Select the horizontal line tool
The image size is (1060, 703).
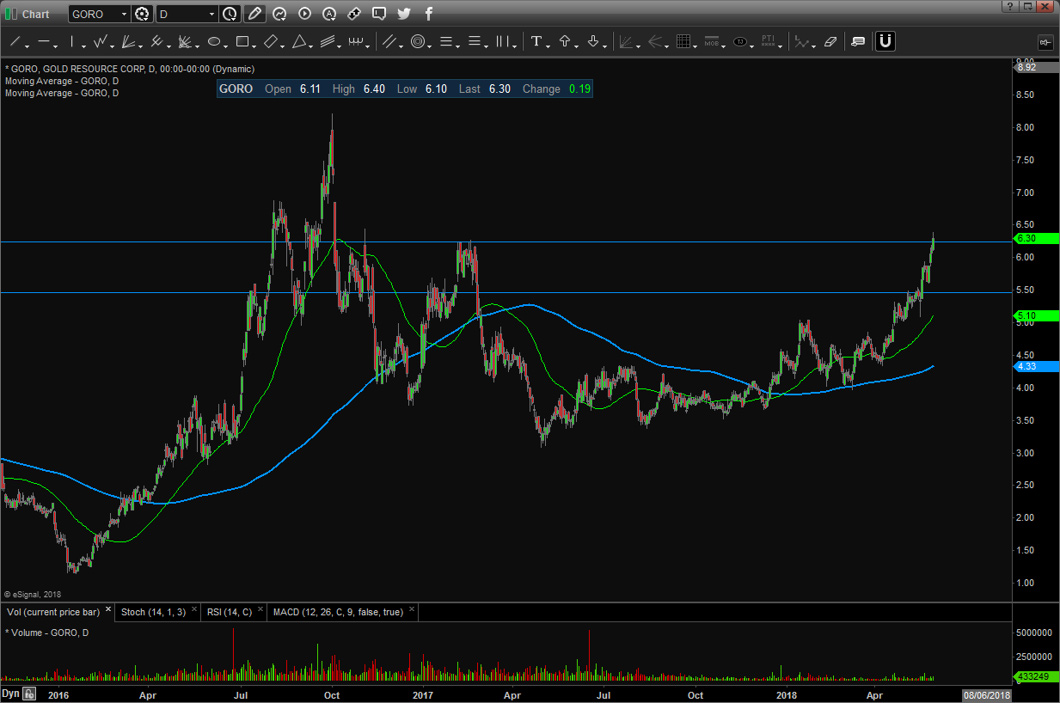(x=43, y=42)
